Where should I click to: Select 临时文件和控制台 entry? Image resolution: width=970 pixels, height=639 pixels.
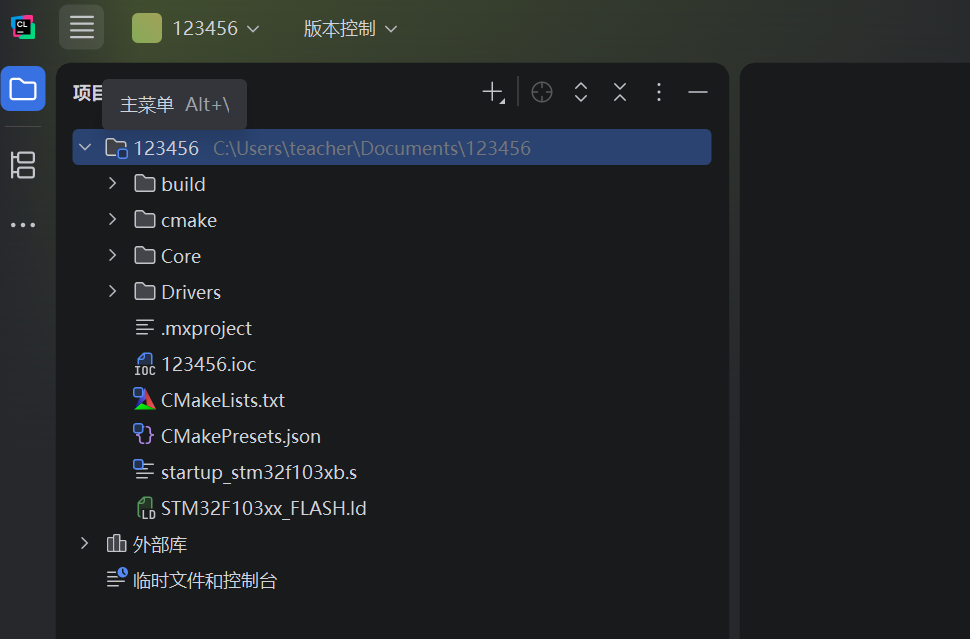pyautogui.click(x=205, y=580)
